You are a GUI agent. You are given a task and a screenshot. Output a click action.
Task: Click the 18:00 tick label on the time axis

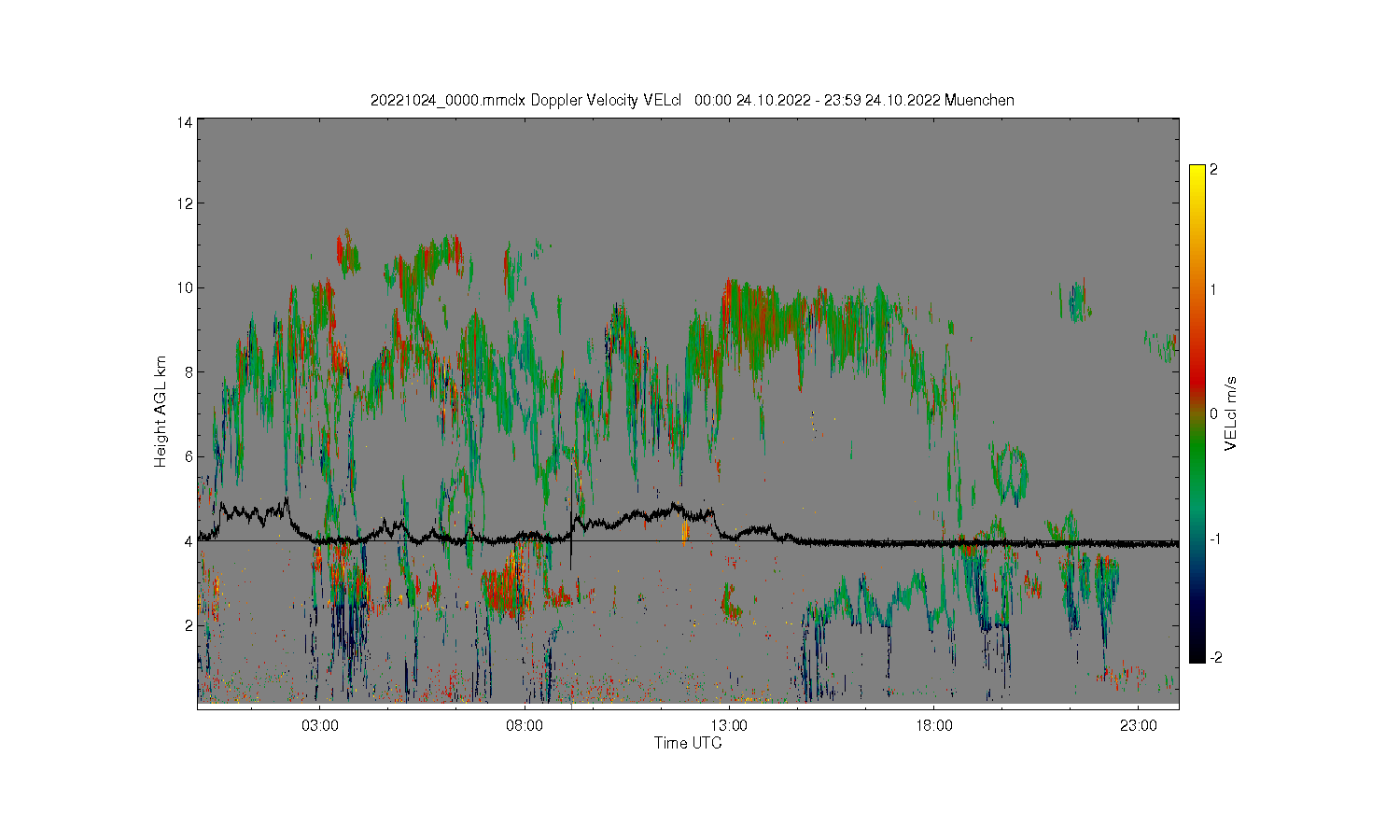click(x=933, y=725)
